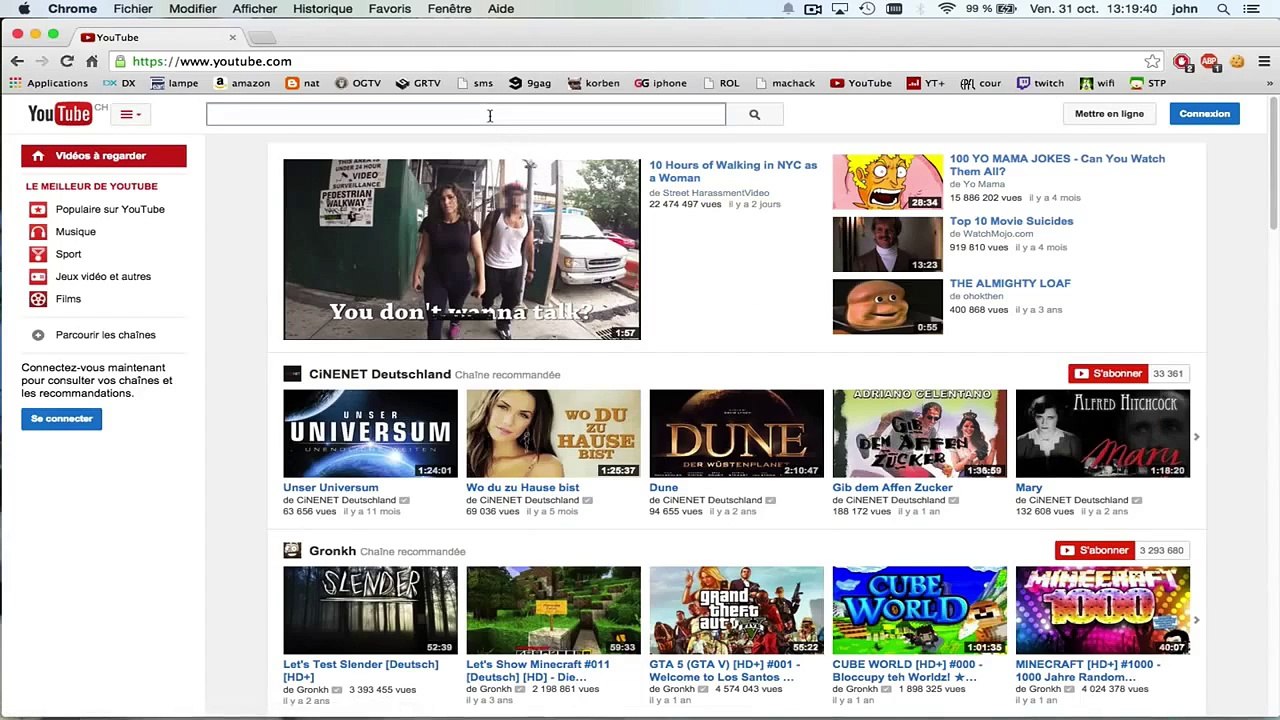Image resolution: width=1280 pixels, height=720 pixels.
Task: Click the Adblock Plus extension icon
Action: (1209, 61)
